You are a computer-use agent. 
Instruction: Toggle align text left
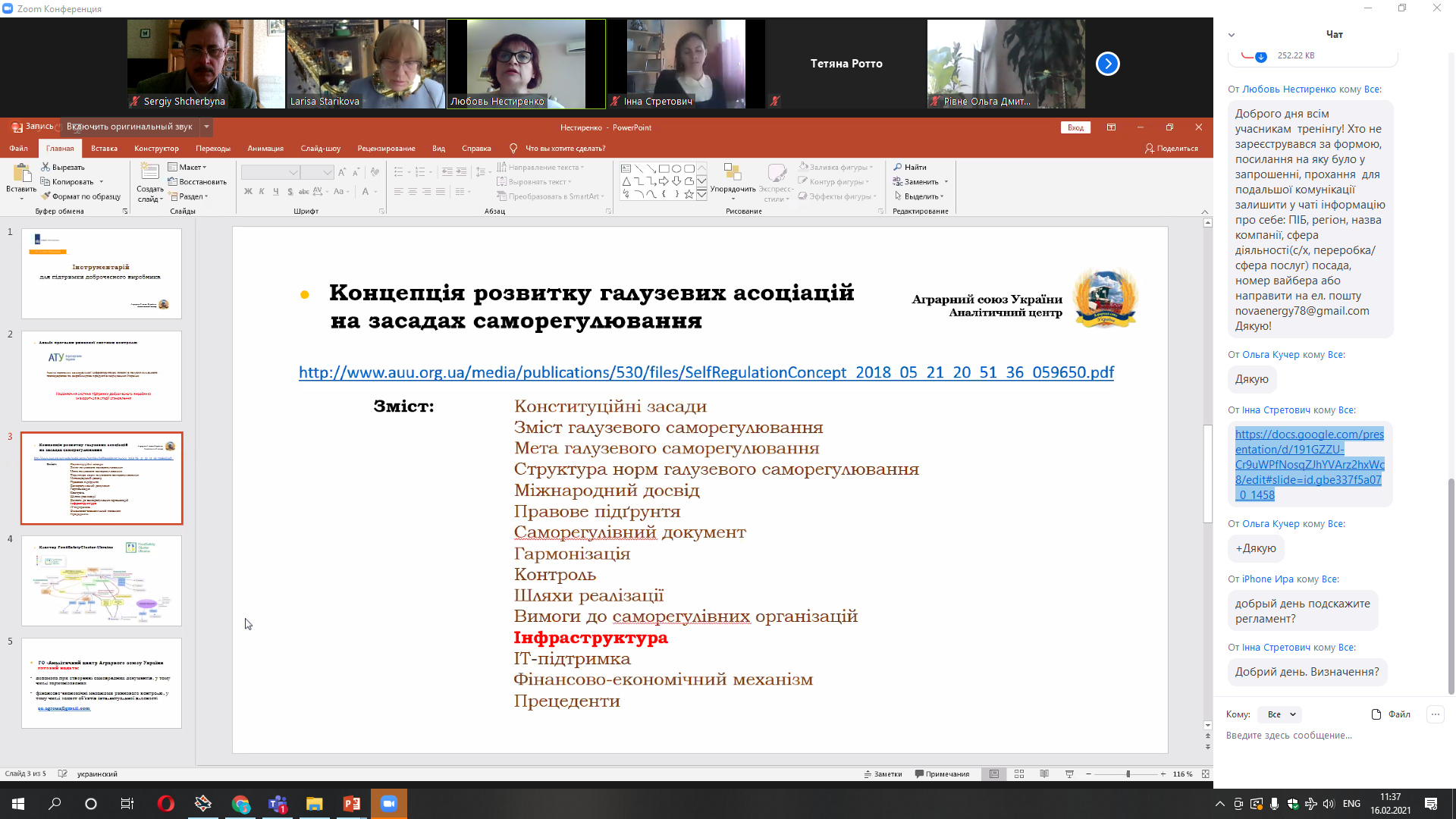398,192
